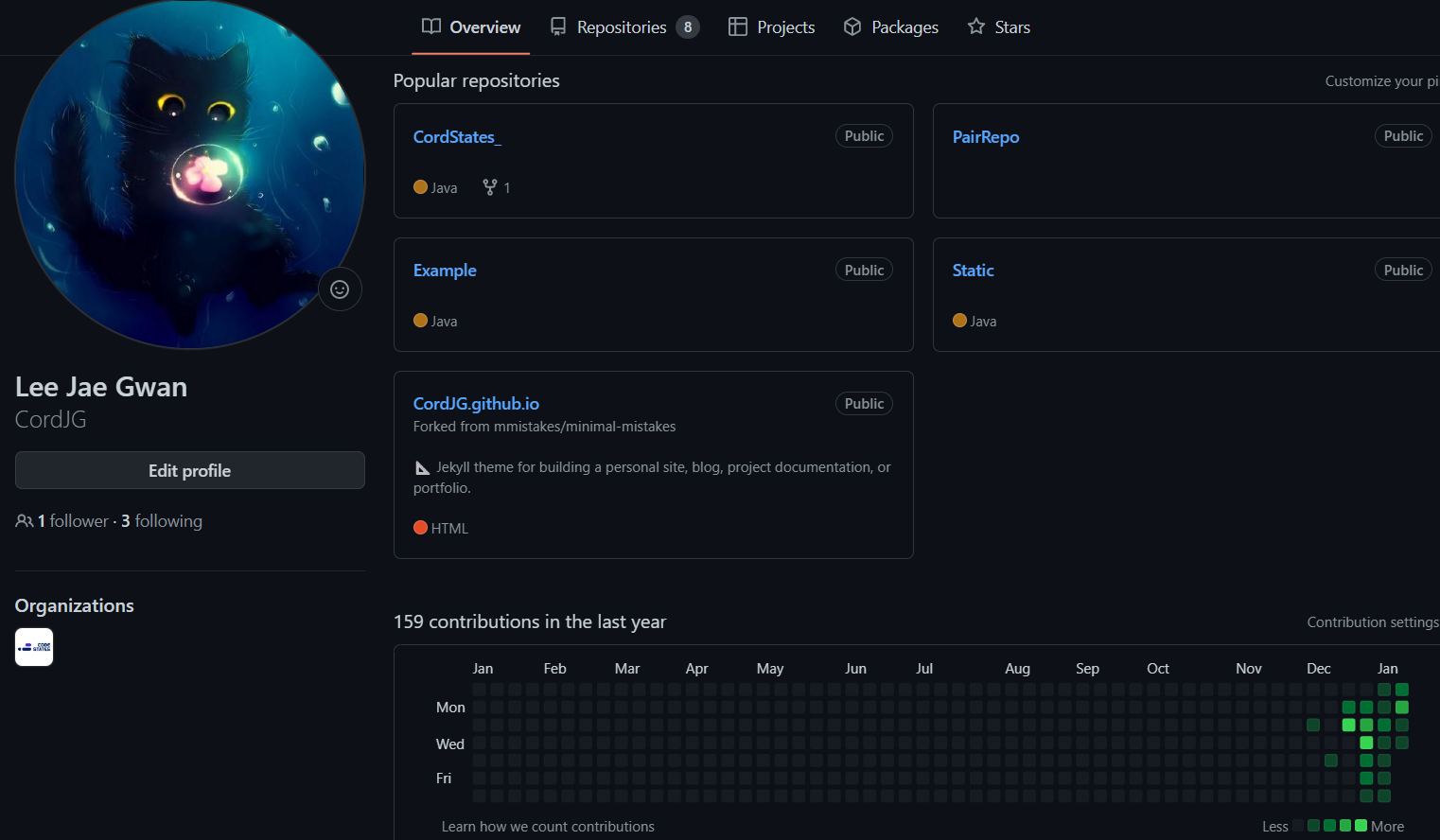Open the 3 following link

[162, 521]
